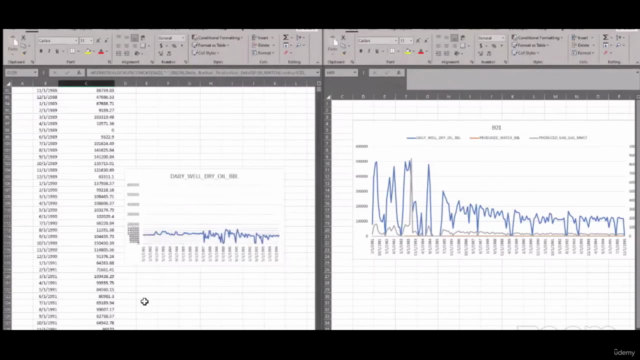This screenshot has width=640, height=360.
Task: Click the Clear eraser icon in left window
Action: point(286,53)
